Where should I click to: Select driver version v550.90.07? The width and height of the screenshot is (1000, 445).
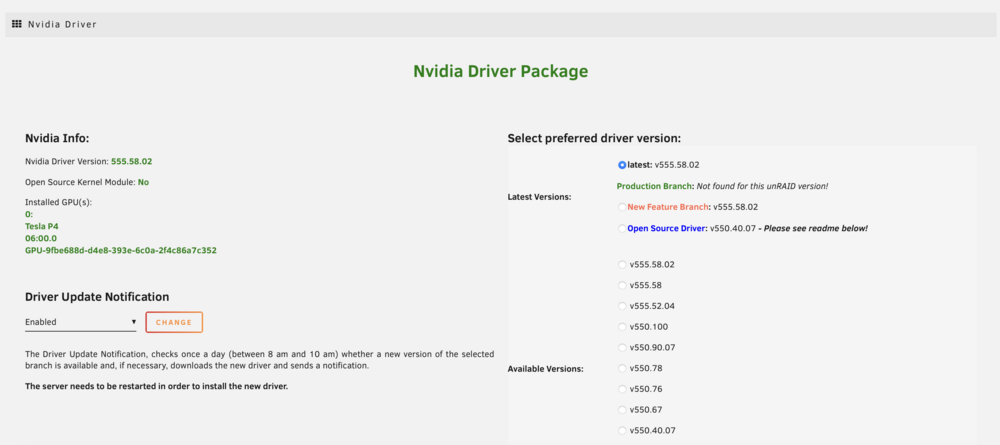click(622, 347)
